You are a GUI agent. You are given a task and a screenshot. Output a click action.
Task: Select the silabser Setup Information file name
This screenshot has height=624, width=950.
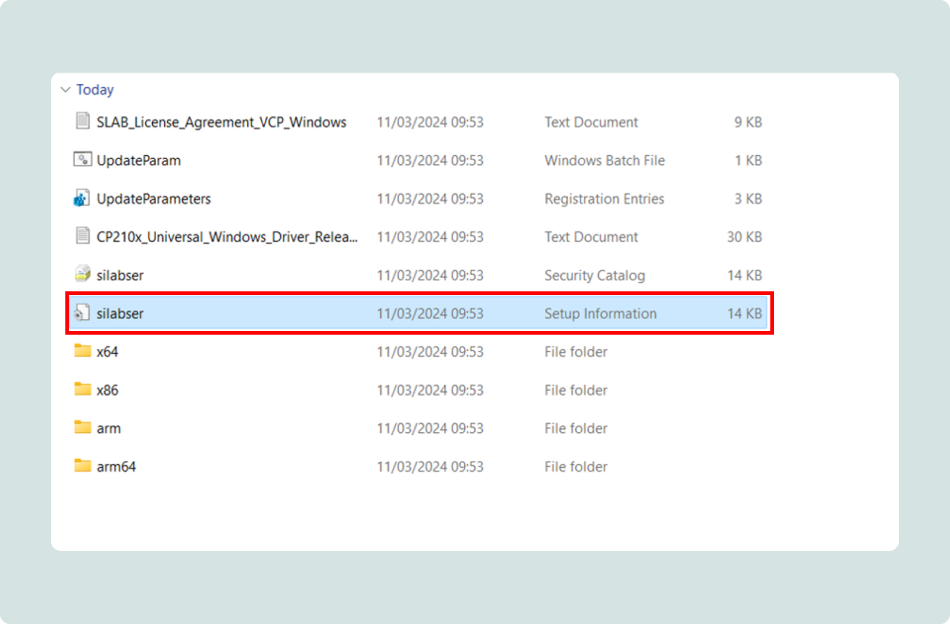click(x=120, y=313)
